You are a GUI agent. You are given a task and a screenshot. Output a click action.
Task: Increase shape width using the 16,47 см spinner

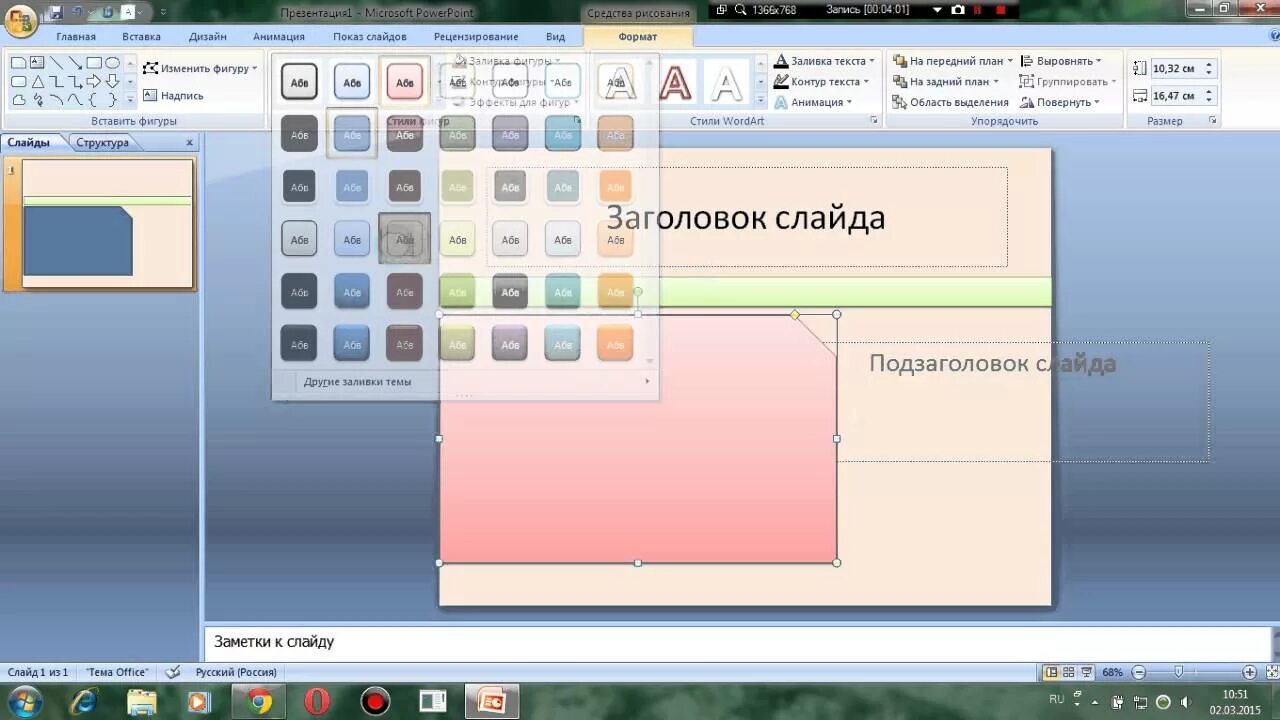coord(1209,92)
